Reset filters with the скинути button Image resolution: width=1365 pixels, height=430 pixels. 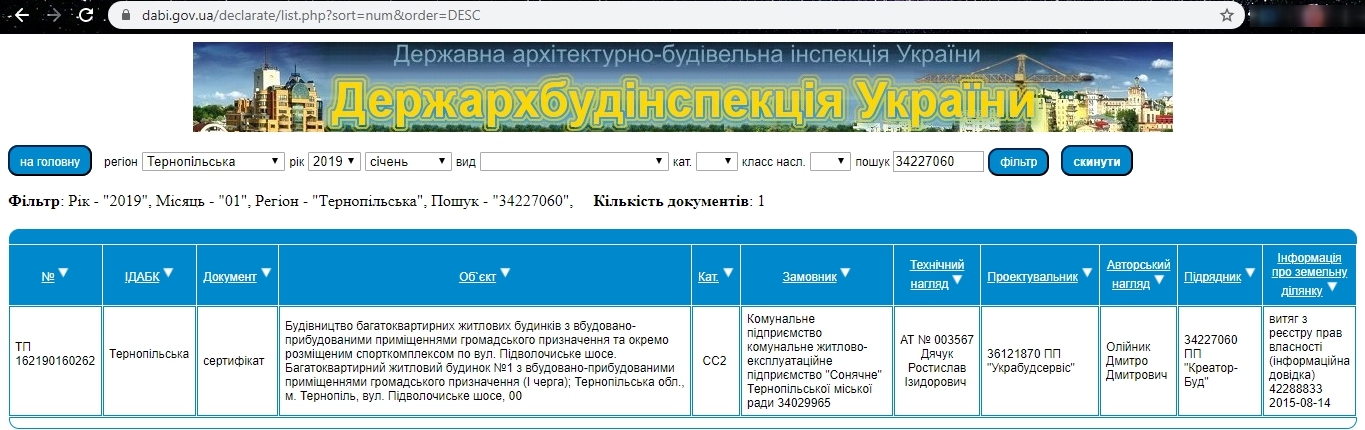click(x=1097, y=161)
